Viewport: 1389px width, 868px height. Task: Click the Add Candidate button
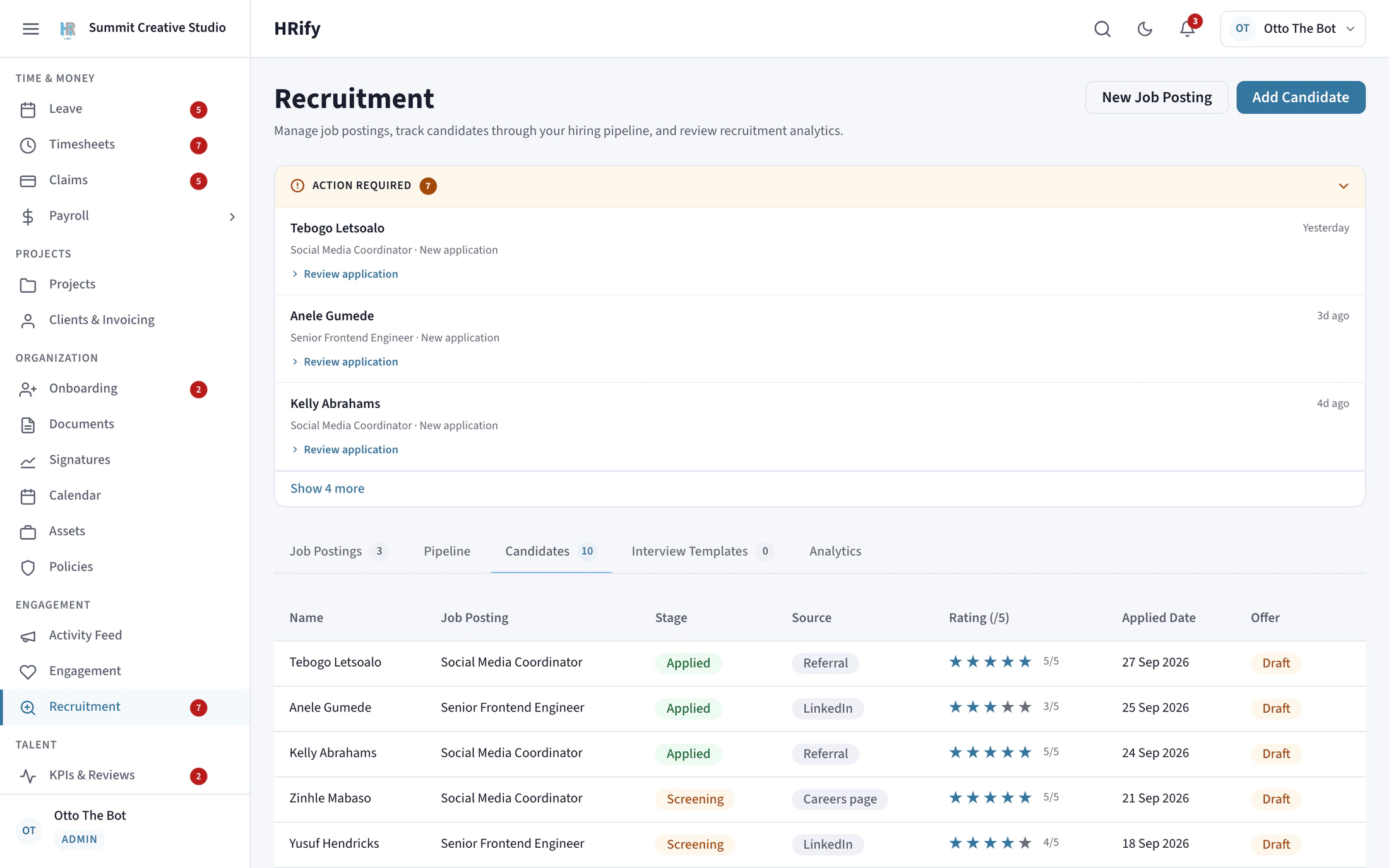1301,97
